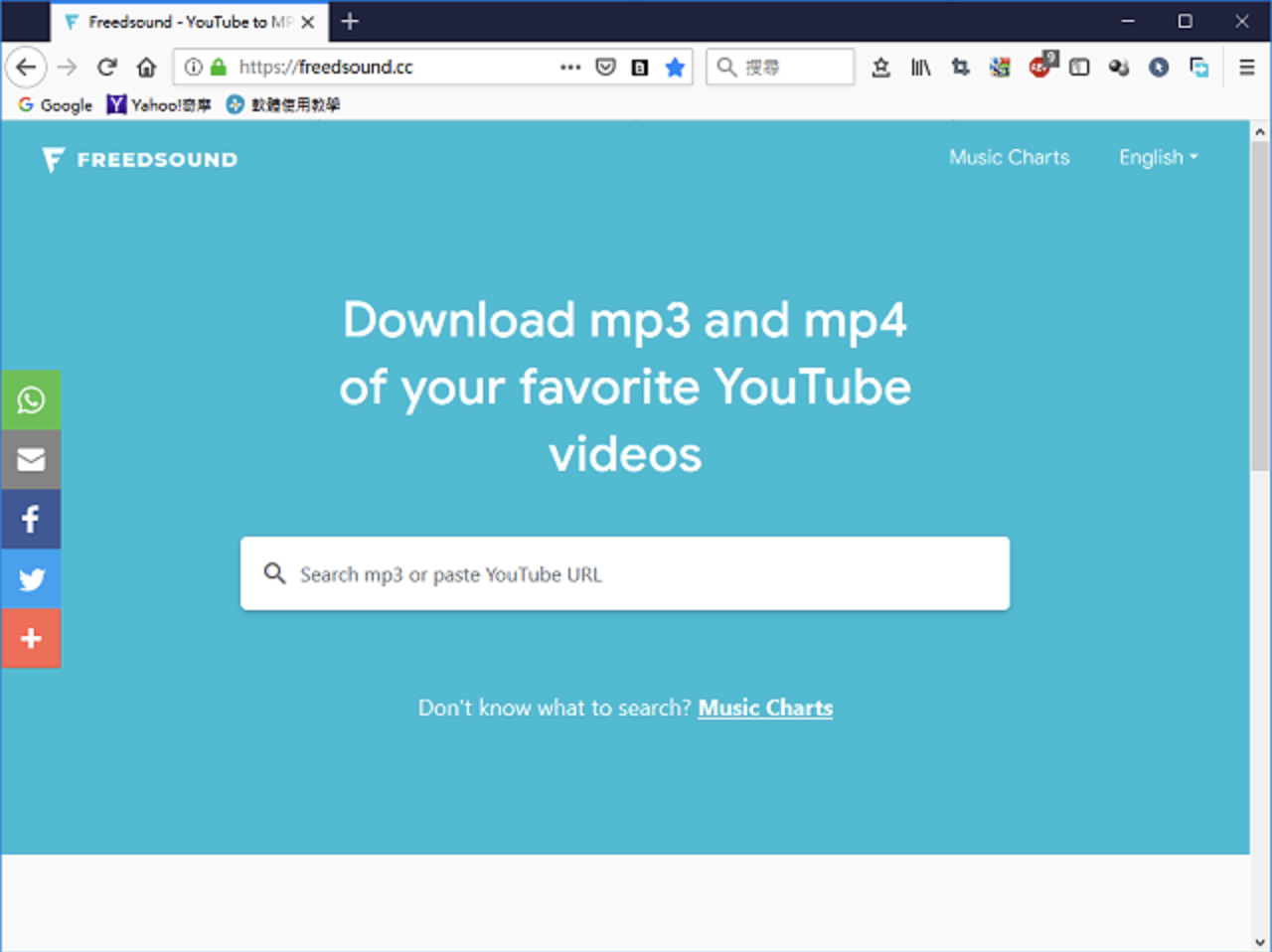Viewport: 1272px width, 952px height.
Task: Go to the browser home page
Action: (146, 67)
